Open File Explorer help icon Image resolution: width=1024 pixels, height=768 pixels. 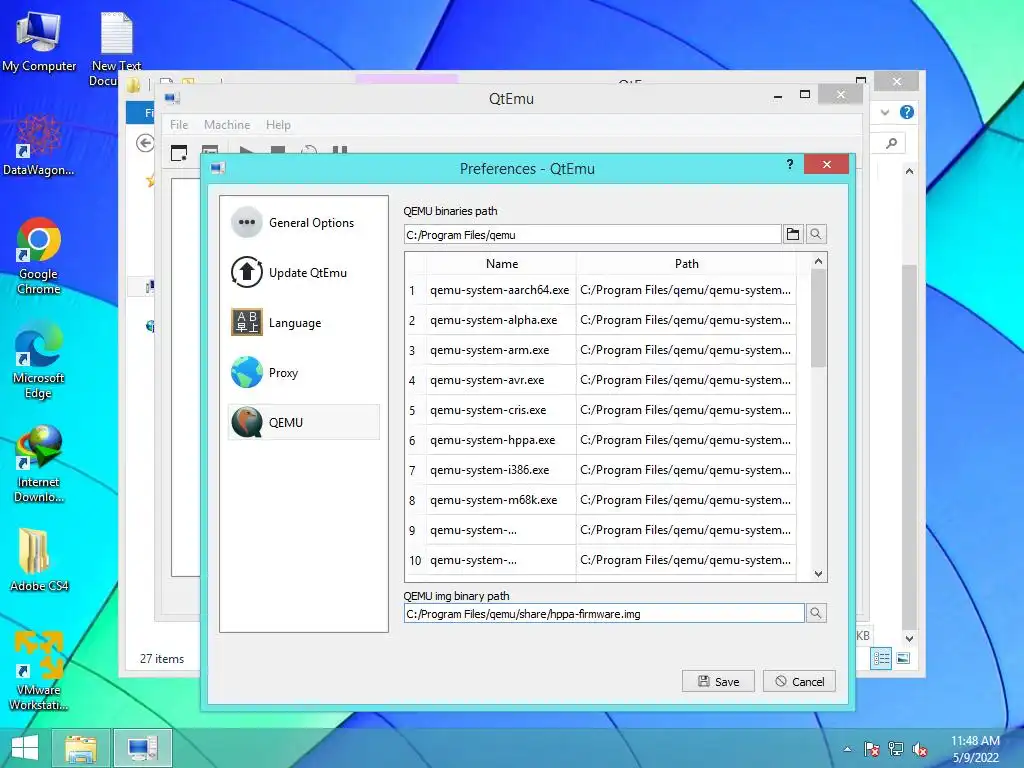[906, 112]
